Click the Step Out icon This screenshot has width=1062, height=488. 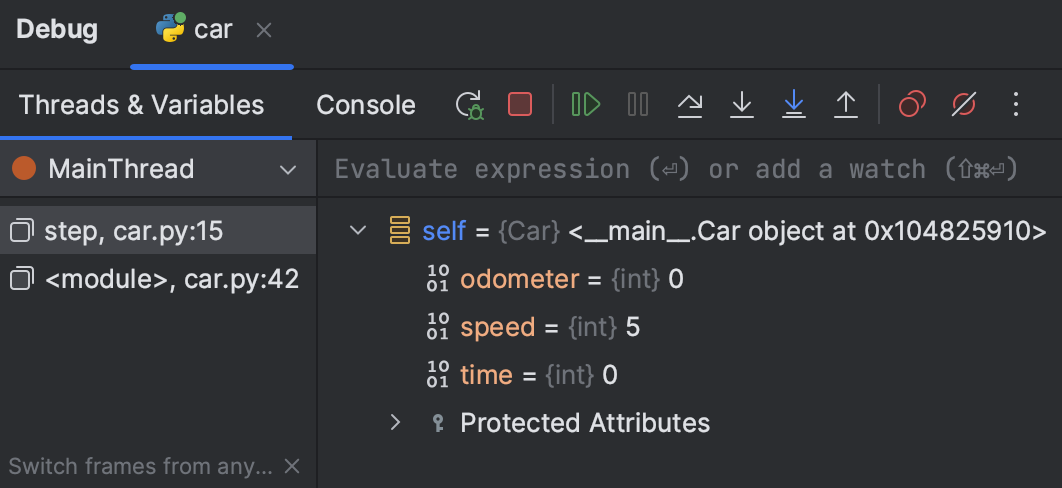tap(846, 104)
